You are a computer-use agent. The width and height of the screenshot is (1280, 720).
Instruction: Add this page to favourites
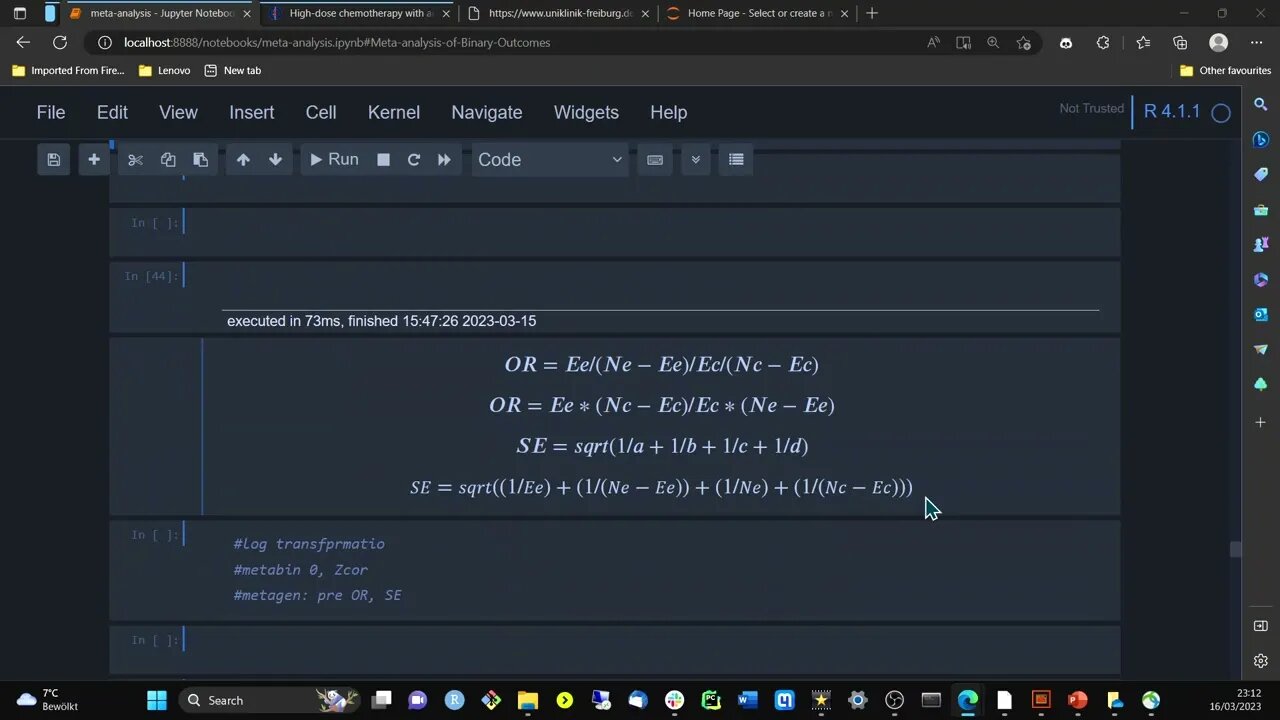(x=1024, y=43)
